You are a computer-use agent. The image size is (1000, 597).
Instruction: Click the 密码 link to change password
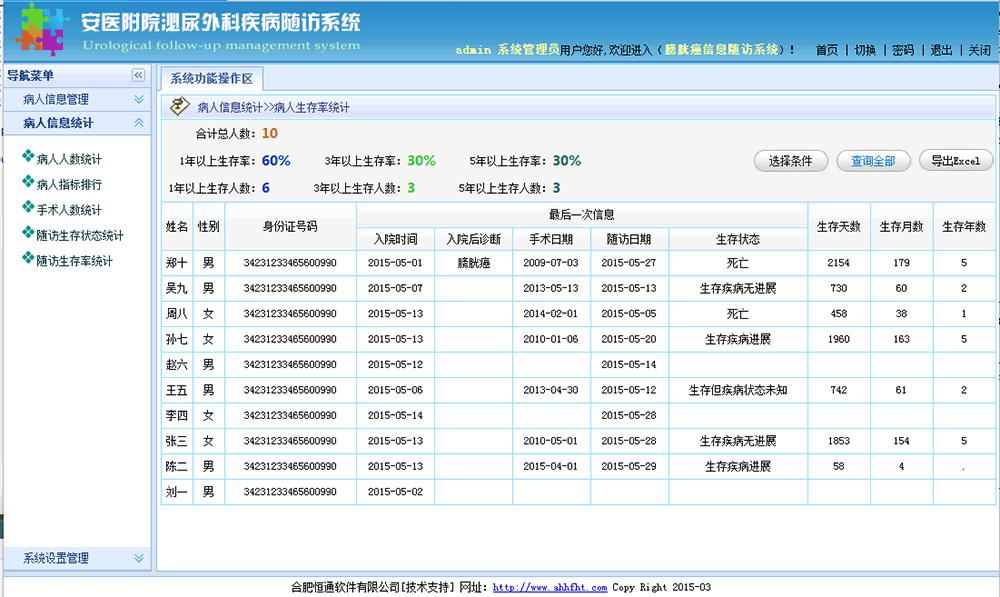(x=903, y=50)
